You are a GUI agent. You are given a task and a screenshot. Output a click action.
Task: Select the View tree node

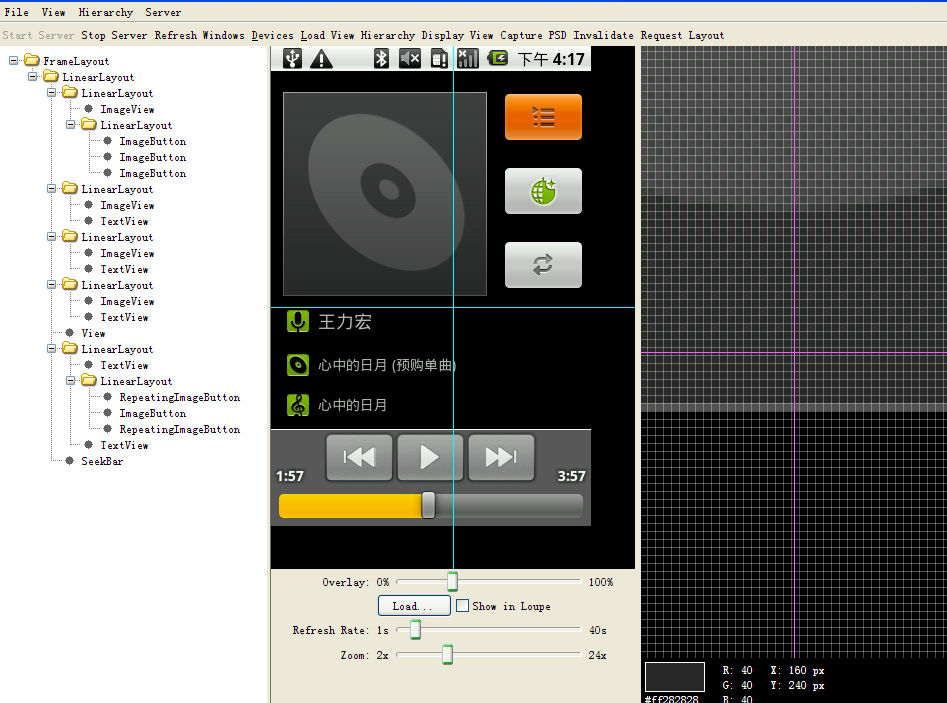click(93, 333)
